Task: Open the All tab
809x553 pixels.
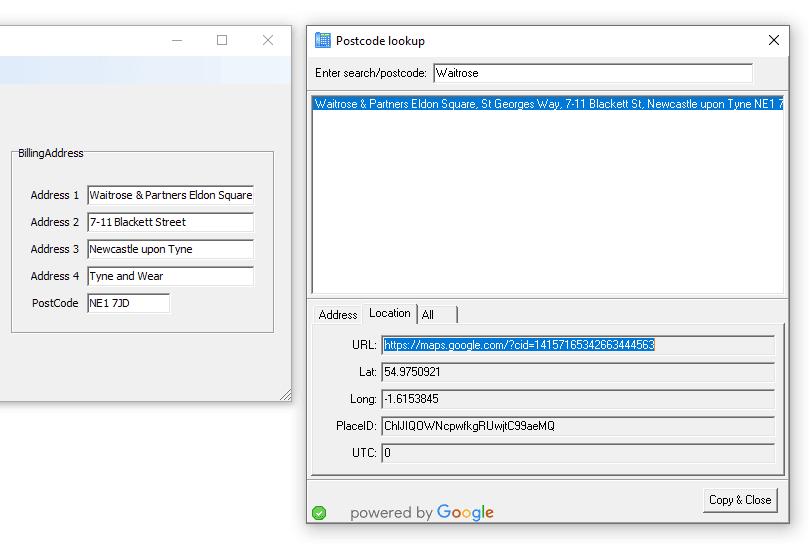Action: 437,315
